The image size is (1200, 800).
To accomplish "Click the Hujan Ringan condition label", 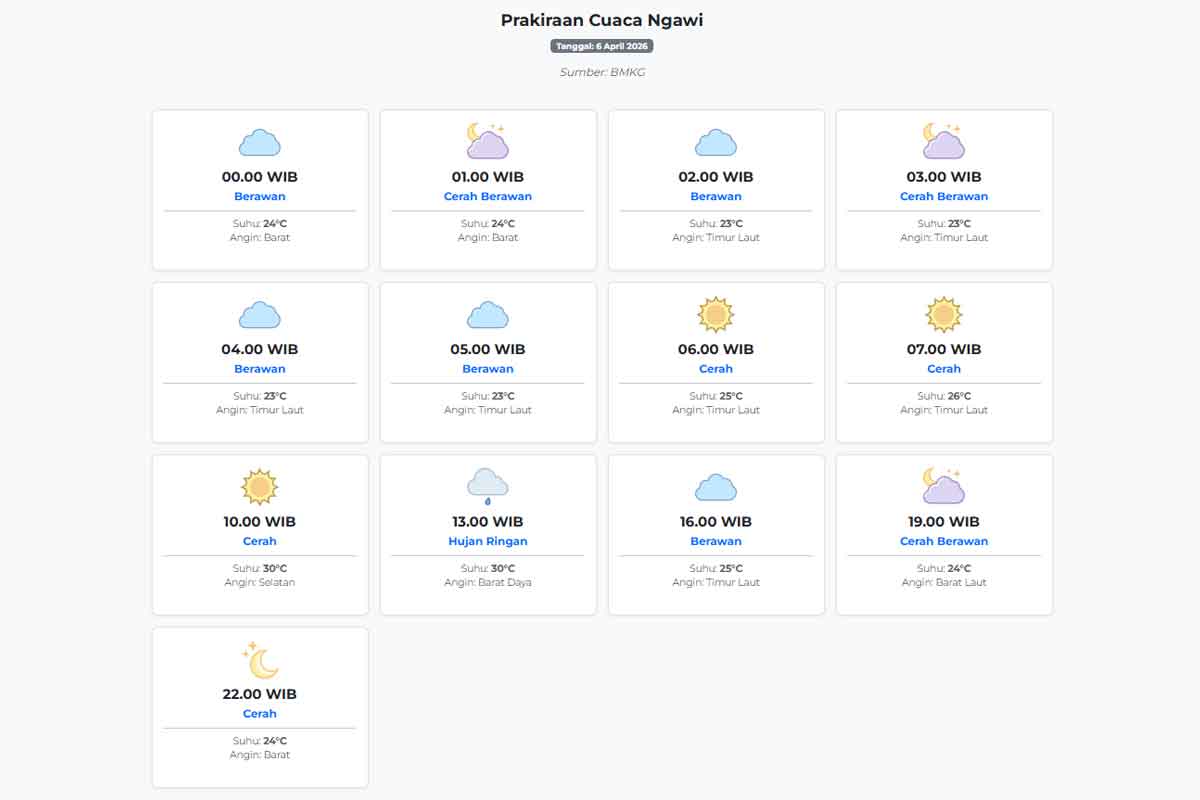I will 488,541.
